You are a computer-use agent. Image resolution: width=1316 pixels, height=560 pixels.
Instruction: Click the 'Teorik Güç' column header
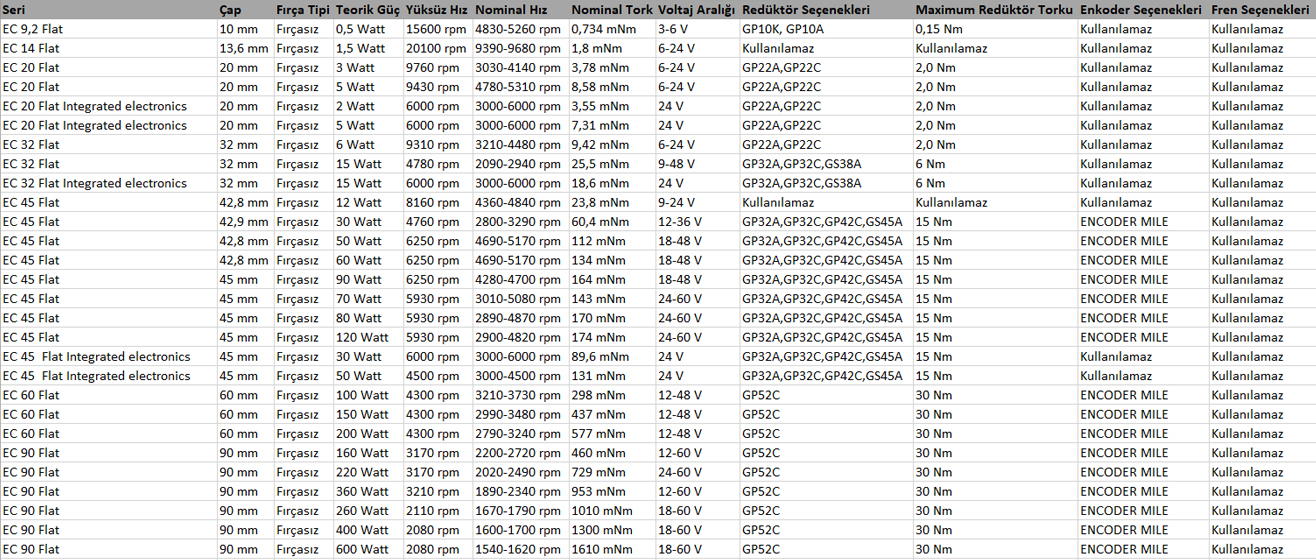coord(368,10)
